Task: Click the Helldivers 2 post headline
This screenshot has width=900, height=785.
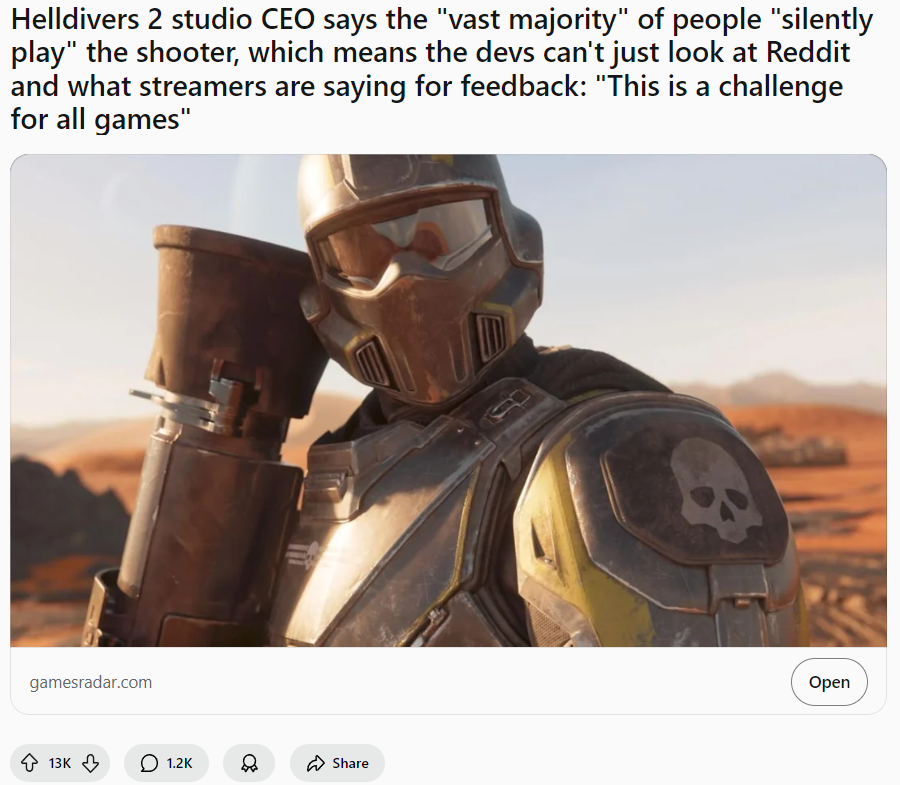Action: point(441,69)
